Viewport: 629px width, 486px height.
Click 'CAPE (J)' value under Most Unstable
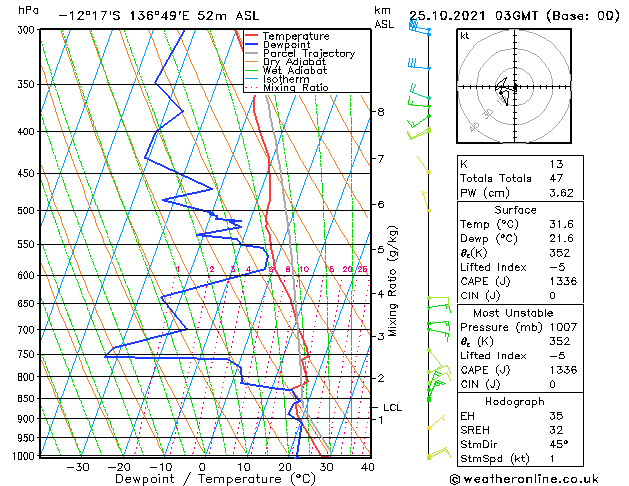563,370
